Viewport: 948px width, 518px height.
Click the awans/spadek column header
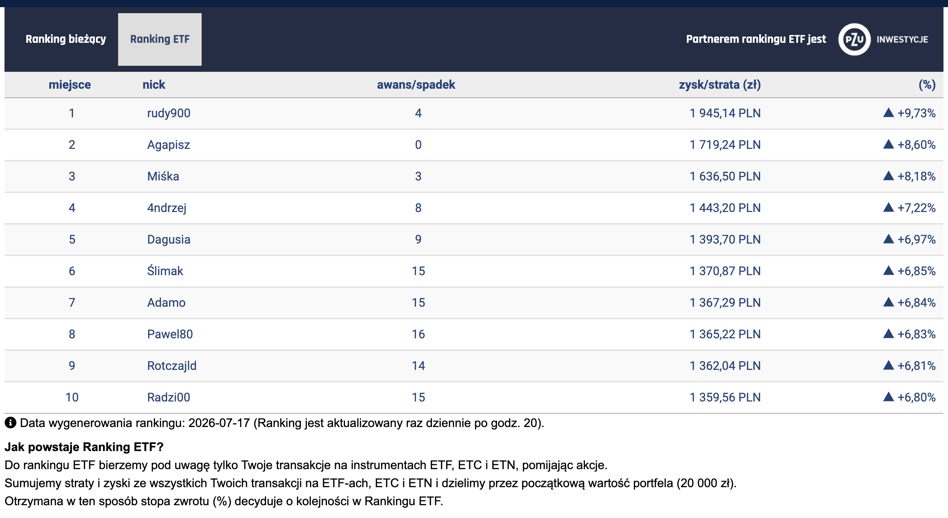coord(416,85)
